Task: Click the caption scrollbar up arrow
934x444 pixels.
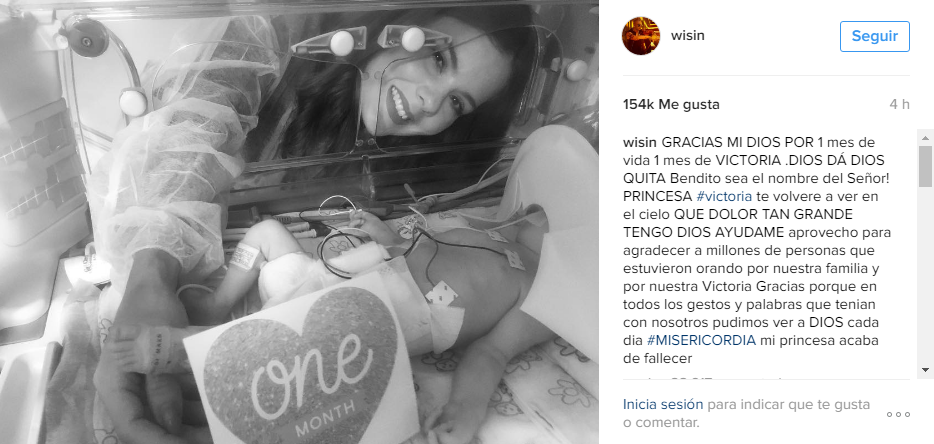Action: pos(925,138)
